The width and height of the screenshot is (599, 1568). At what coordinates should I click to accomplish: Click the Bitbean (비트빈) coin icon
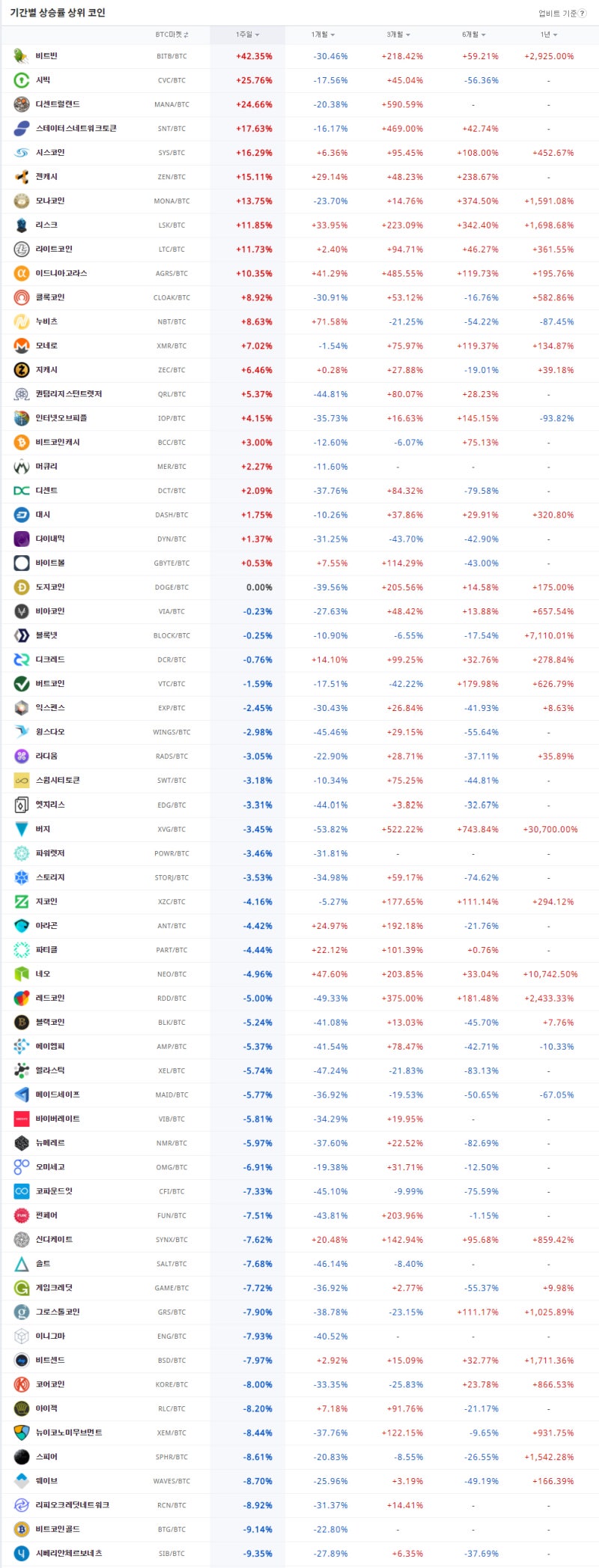22,56
